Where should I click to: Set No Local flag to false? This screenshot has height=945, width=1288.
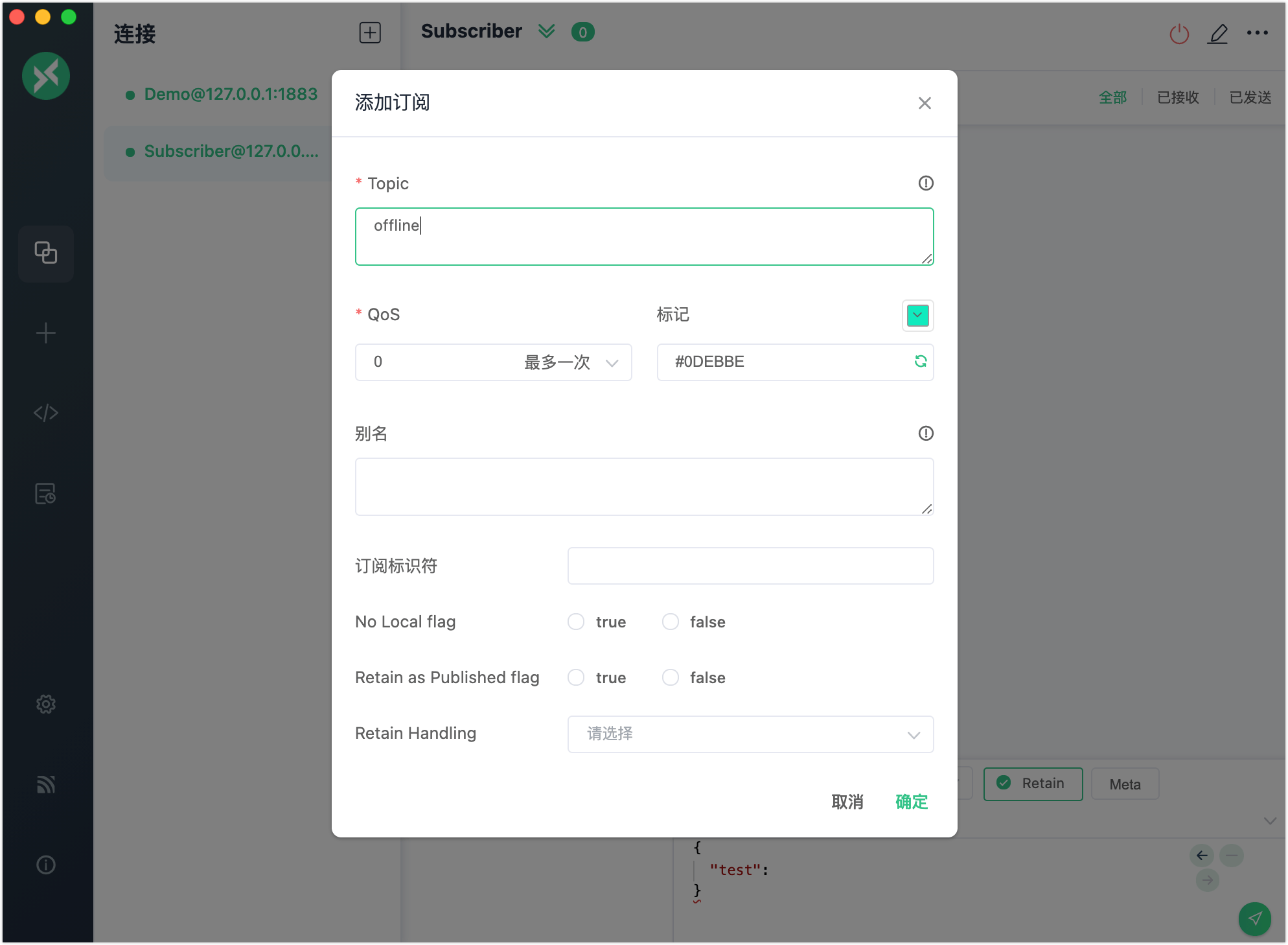coord(671,622)
